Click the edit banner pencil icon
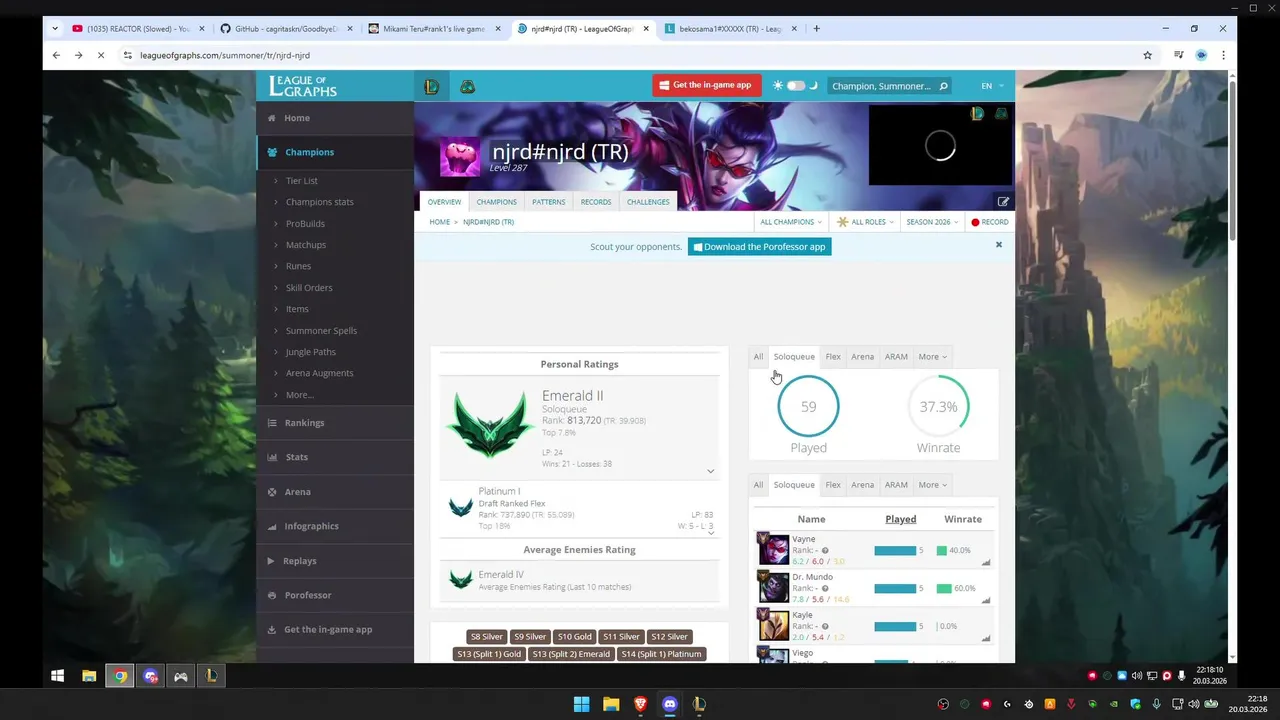1280x720 pixels. (x=1003, y=202)
